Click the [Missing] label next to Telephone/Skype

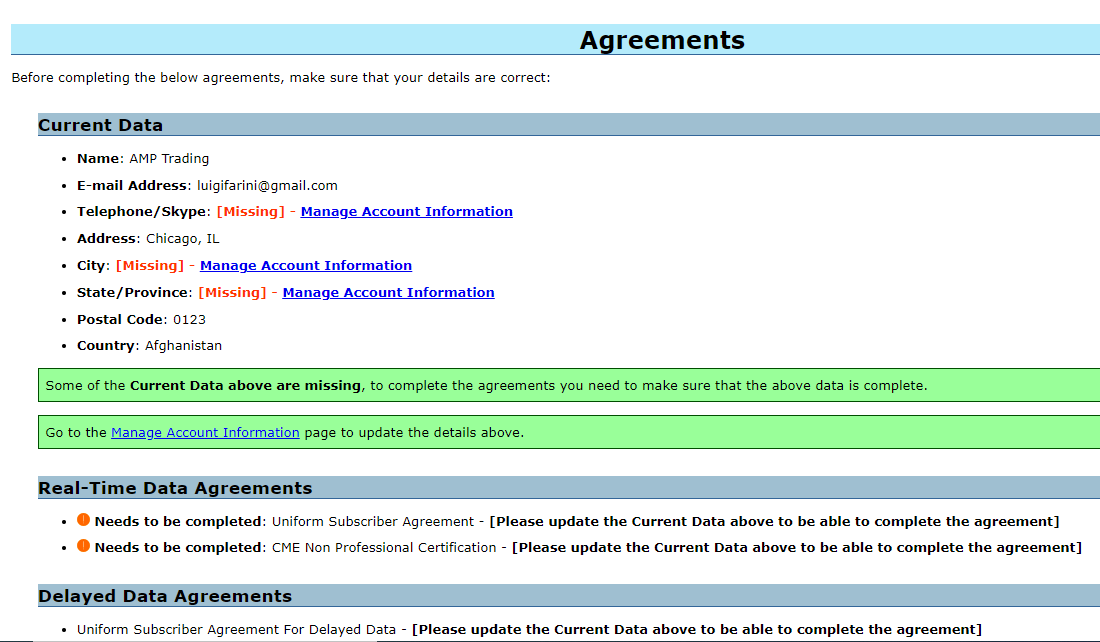coord(250,212)
